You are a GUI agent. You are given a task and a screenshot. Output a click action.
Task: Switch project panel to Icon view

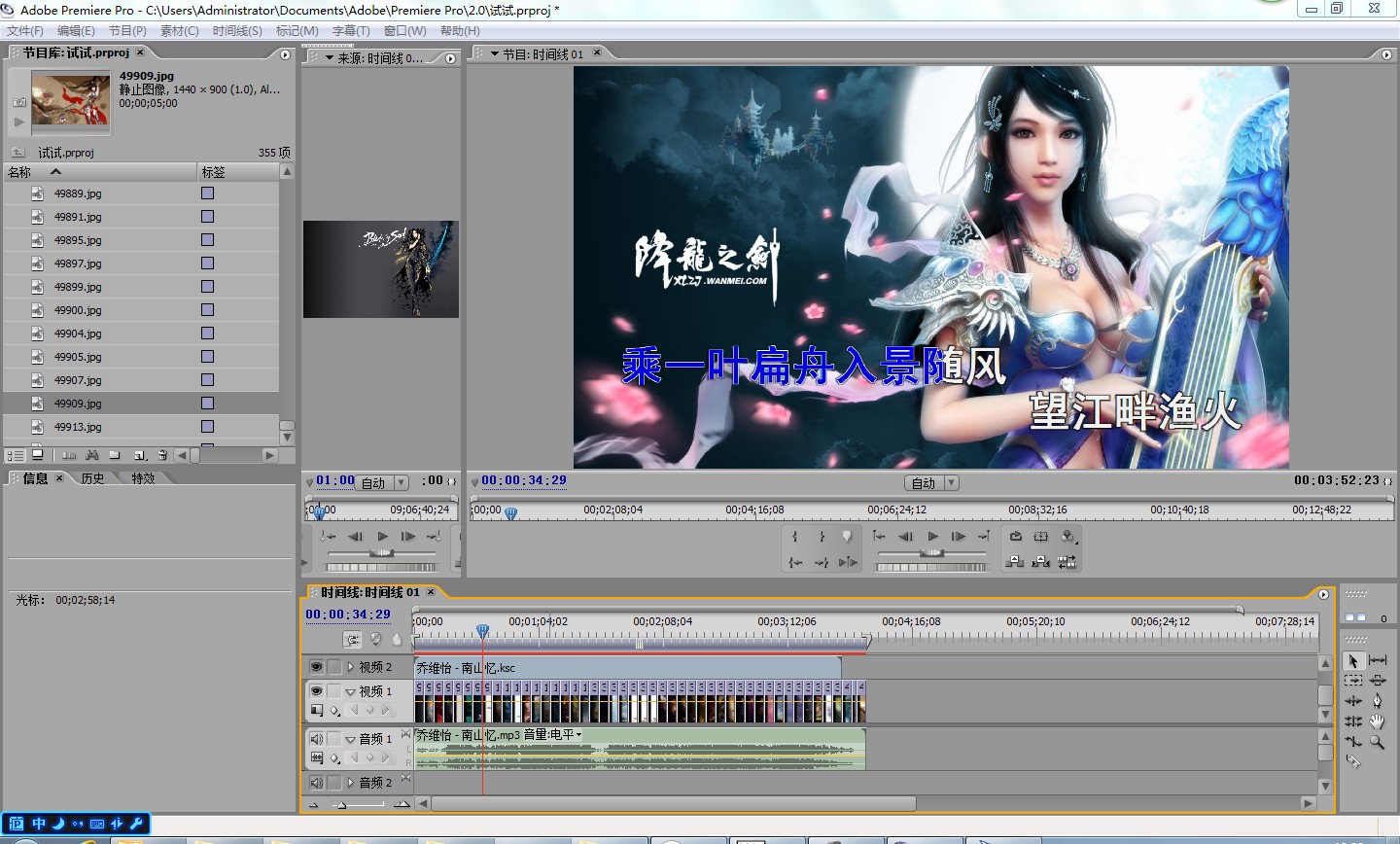click(x=37, y=454)
